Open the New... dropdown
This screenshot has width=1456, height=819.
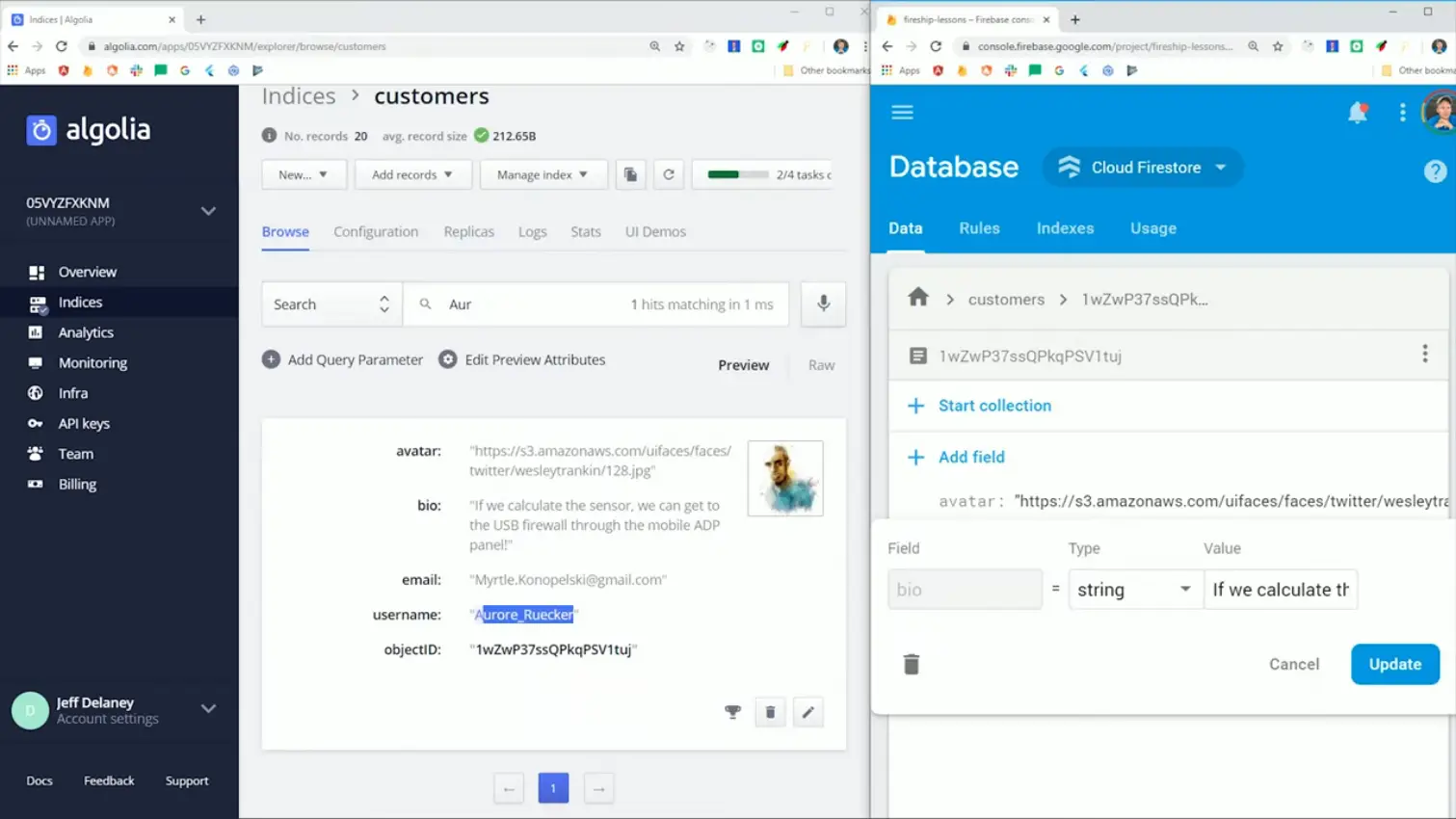tap(304, 174)
